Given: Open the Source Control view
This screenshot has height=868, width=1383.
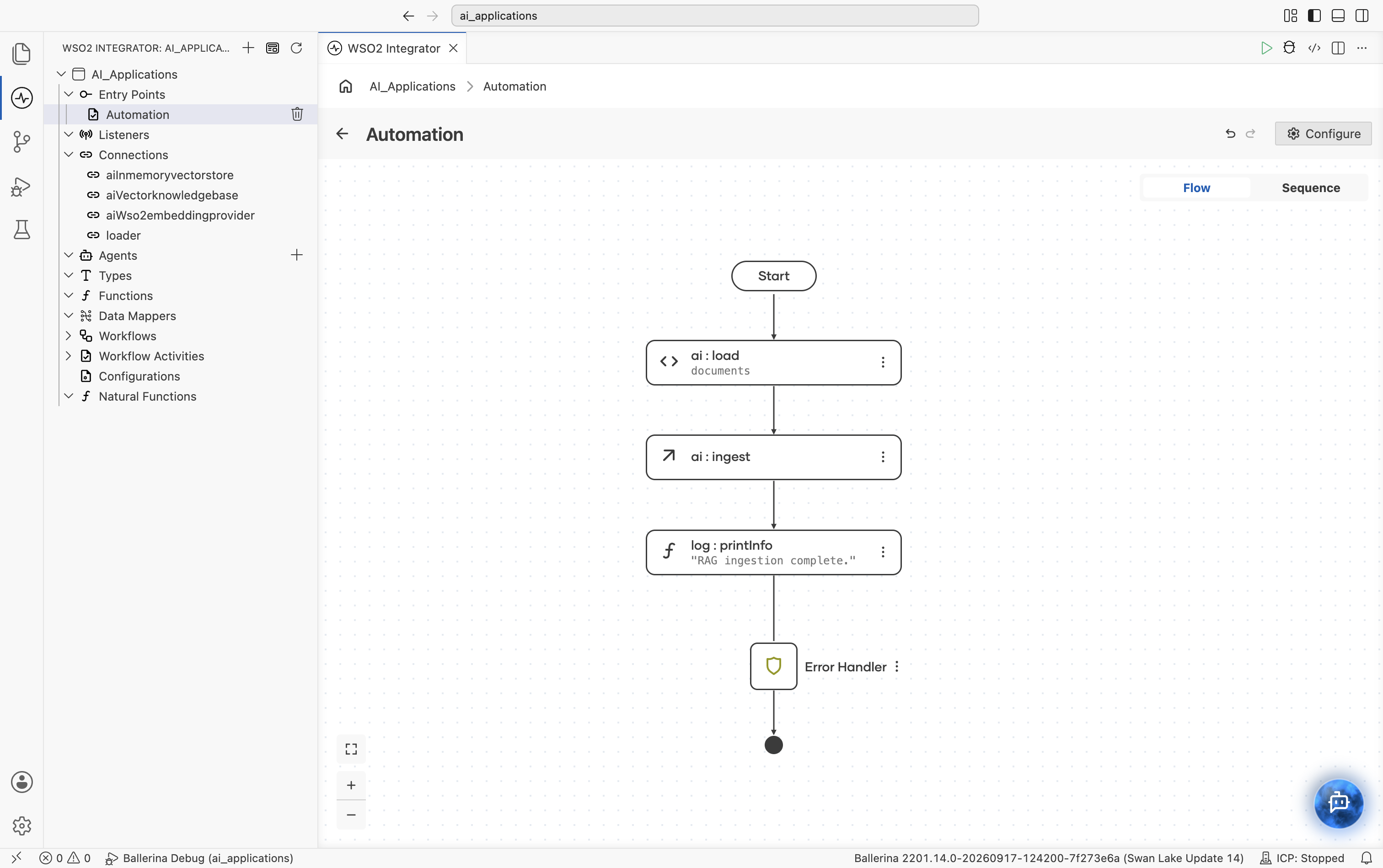Looking at the screenshot, I should (22, 142).
